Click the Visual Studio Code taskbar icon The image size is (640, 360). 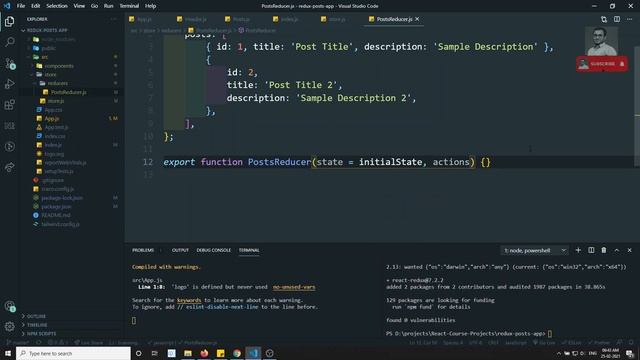(x=253, y=353)
